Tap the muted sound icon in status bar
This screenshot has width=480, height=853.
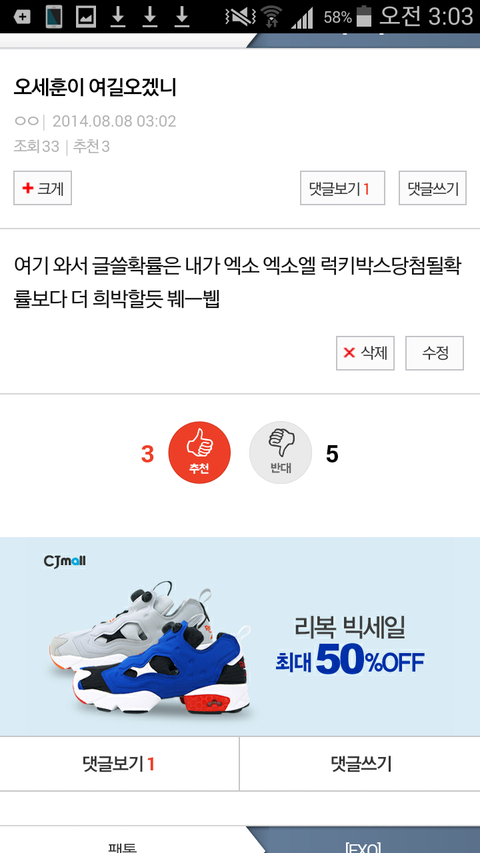coord(240,17)
